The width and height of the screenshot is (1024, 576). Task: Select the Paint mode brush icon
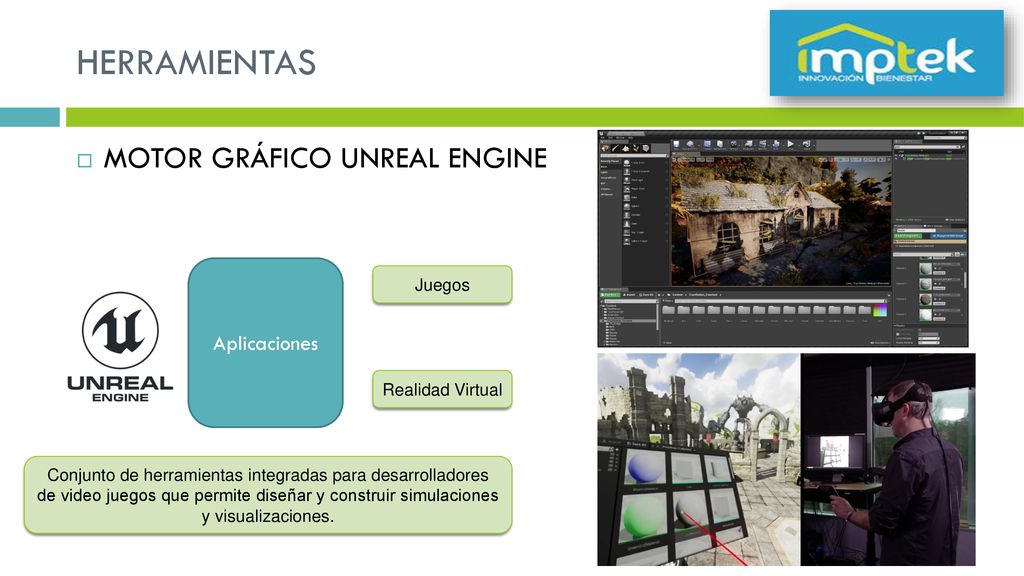(615, 149)
